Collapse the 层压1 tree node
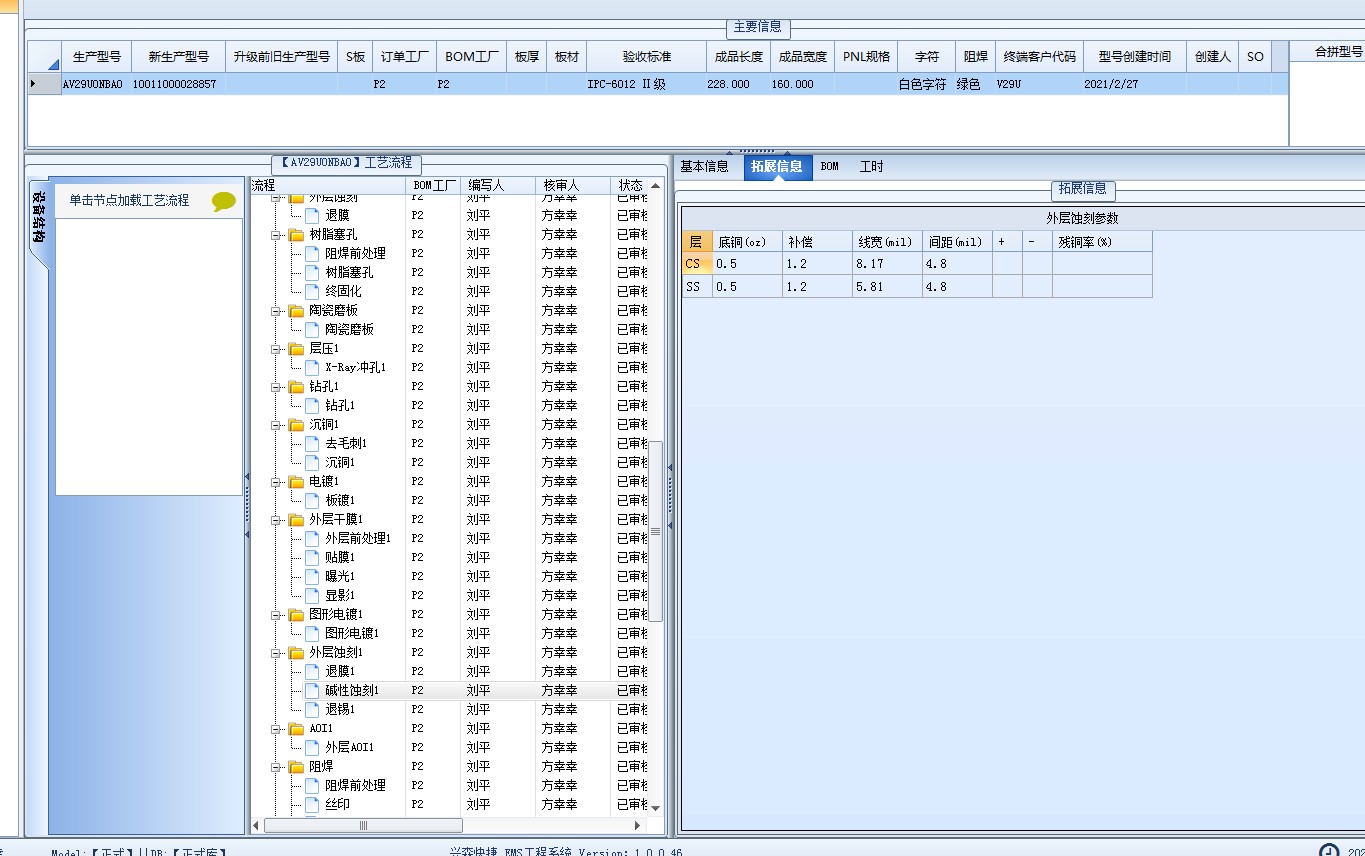The width and height of the screenshot is (1365, 856). pyautogui.click(x=275, y=348)
